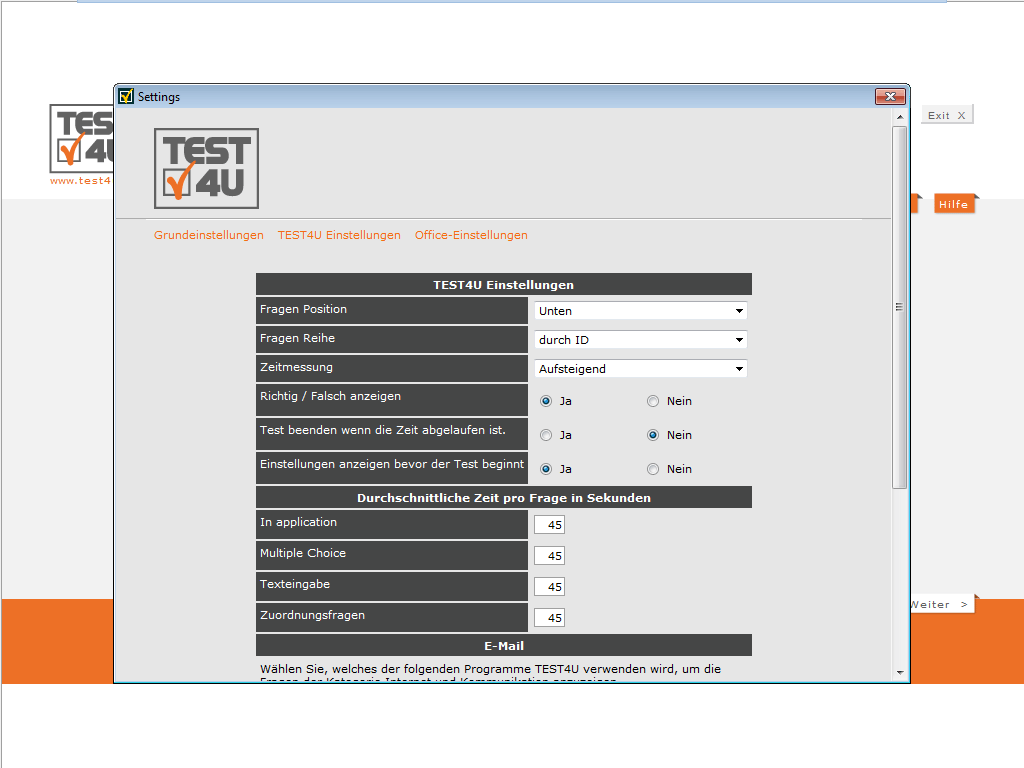
Task: Select Nein for Richtig / Falsch anzeigen
Action: click(653, 401)
